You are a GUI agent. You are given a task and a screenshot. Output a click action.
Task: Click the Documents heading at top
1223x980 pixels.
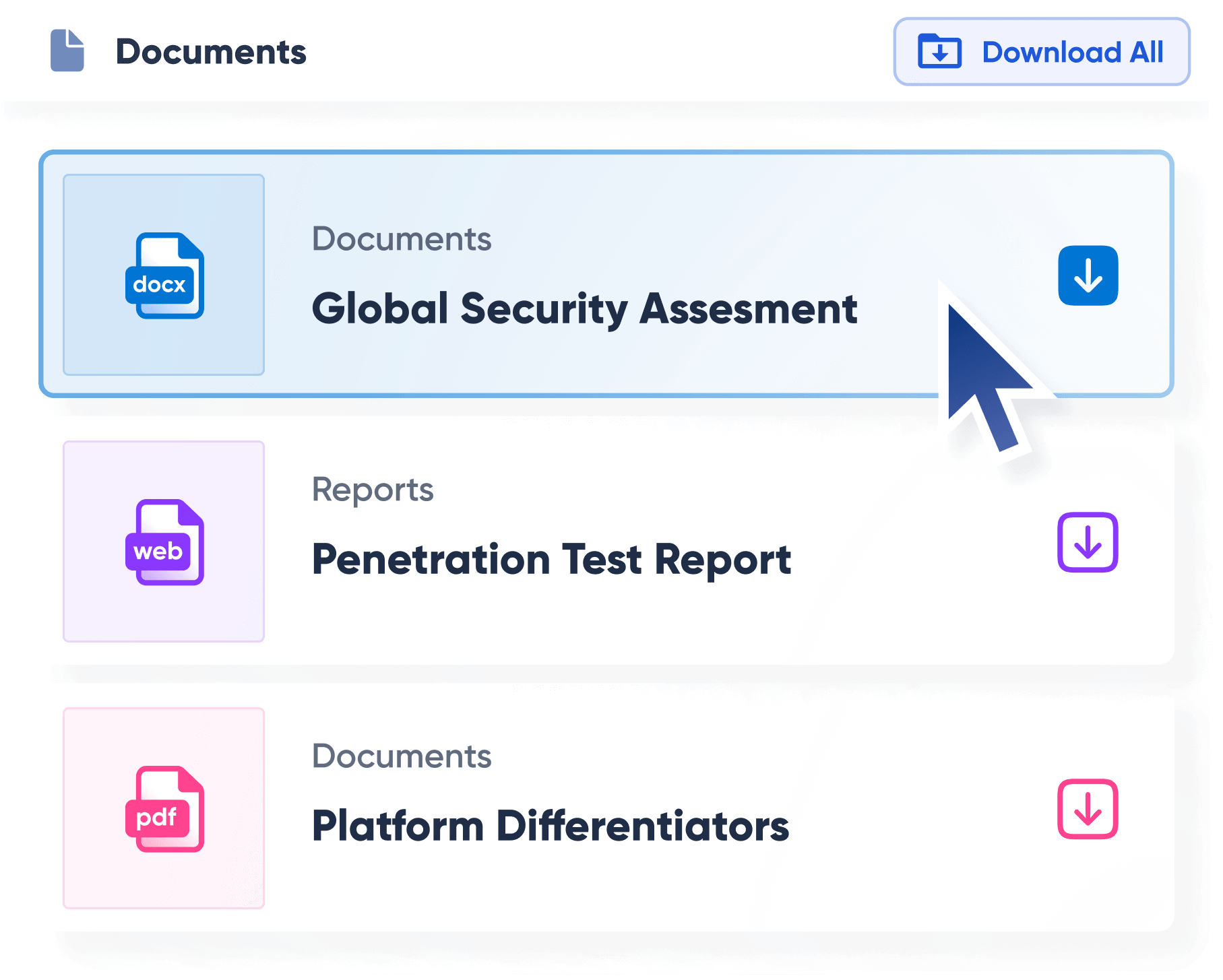coord(211,52)
